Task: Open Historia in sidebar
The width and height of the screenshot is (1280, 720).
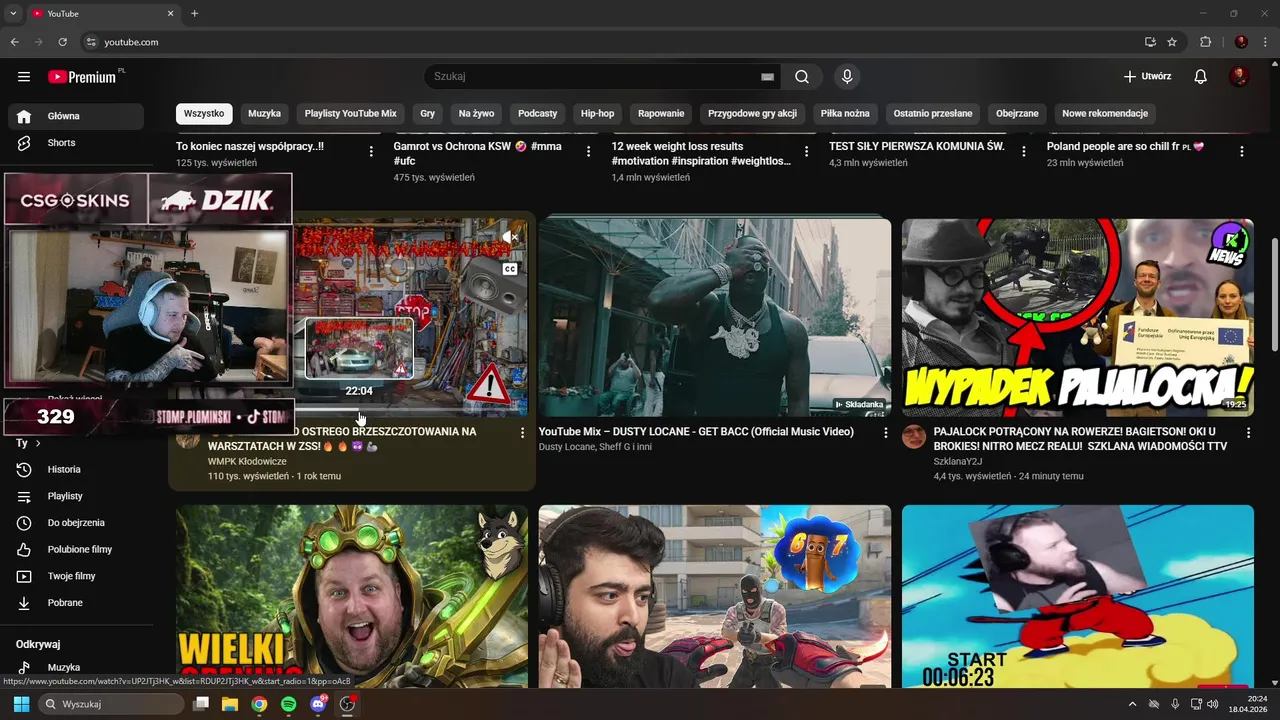Action: pyautogui.click(x=76, y=470)
